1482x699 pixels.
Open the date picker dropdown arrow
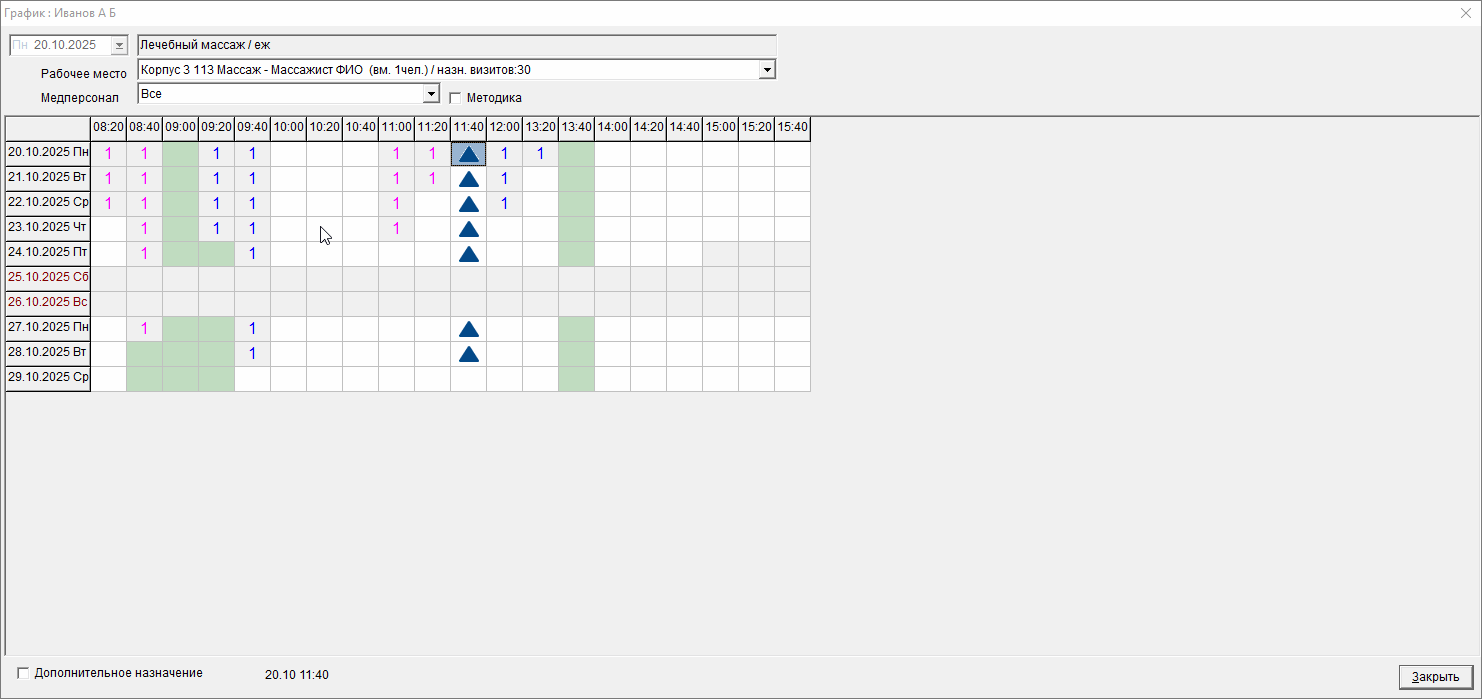tap(120, 45)
